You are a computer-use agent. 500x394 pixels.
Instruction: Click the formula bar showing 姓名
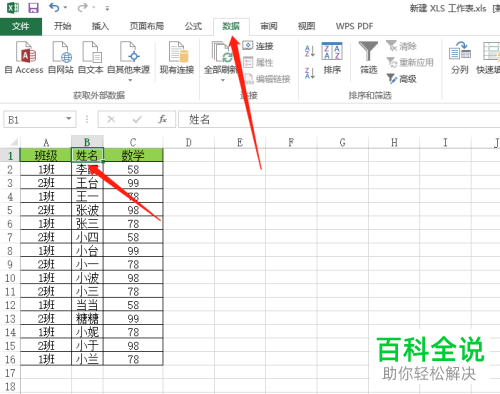(339, 119)
